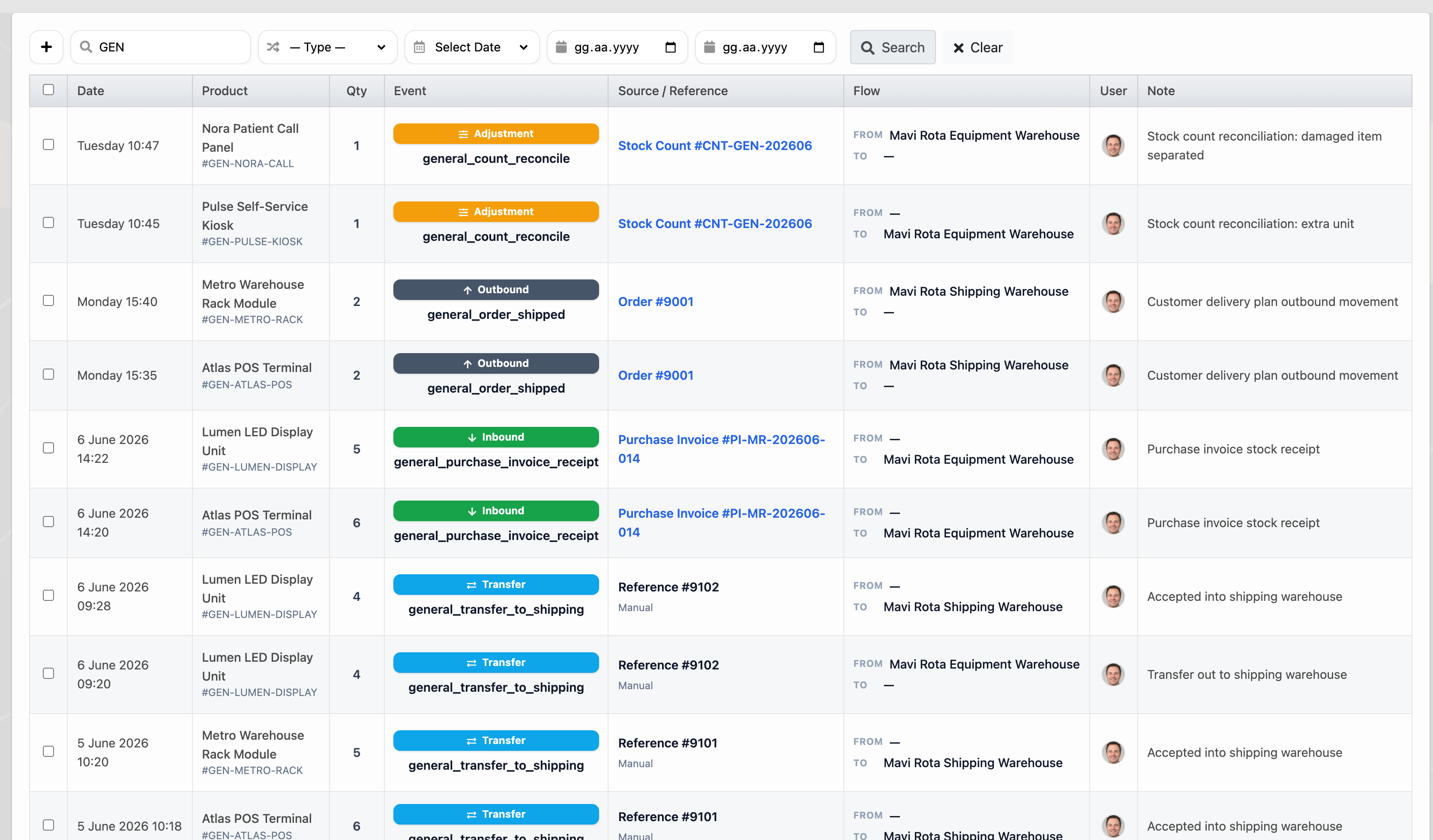Click Reference #9101 in 5 June 10:20 row
The image size is (1433, 840).
tap(668, 743)
